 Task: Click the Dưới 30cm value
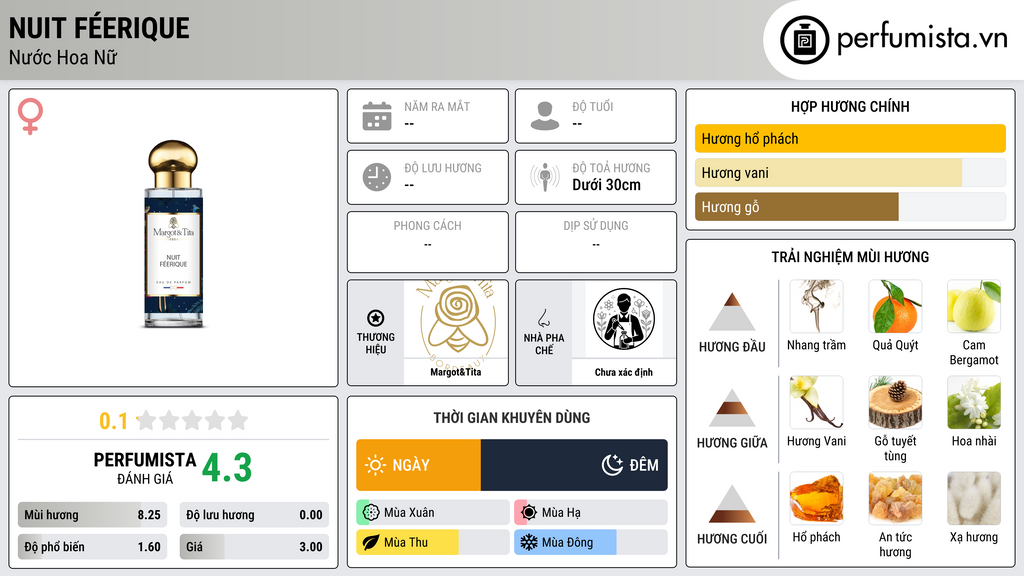[x=606, y=185]
